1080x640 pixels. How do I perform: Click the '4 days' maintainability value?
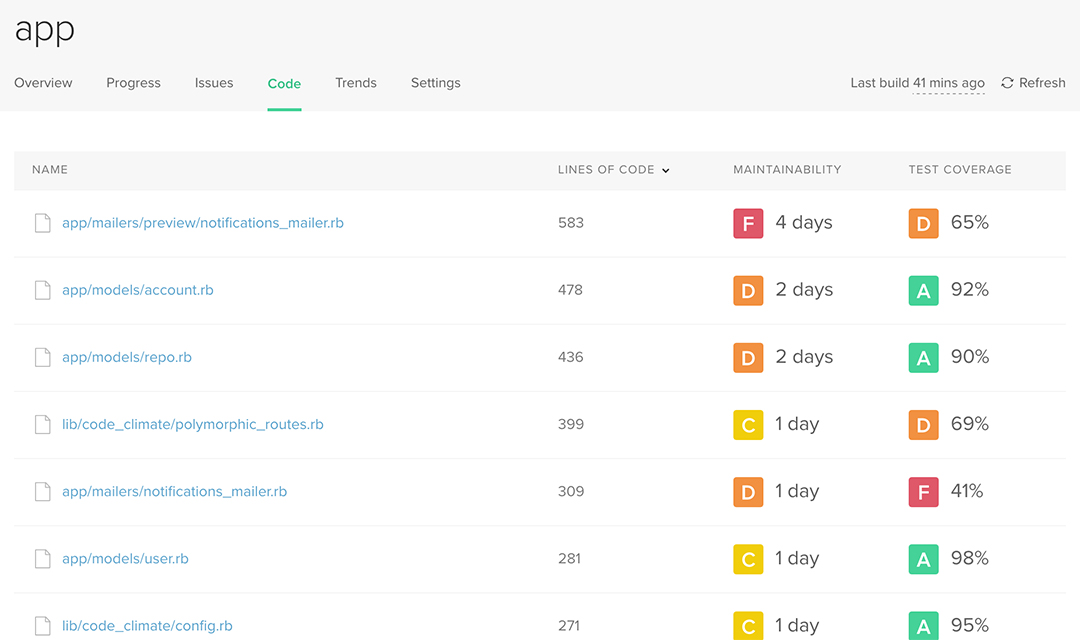(x=804, y=223)
